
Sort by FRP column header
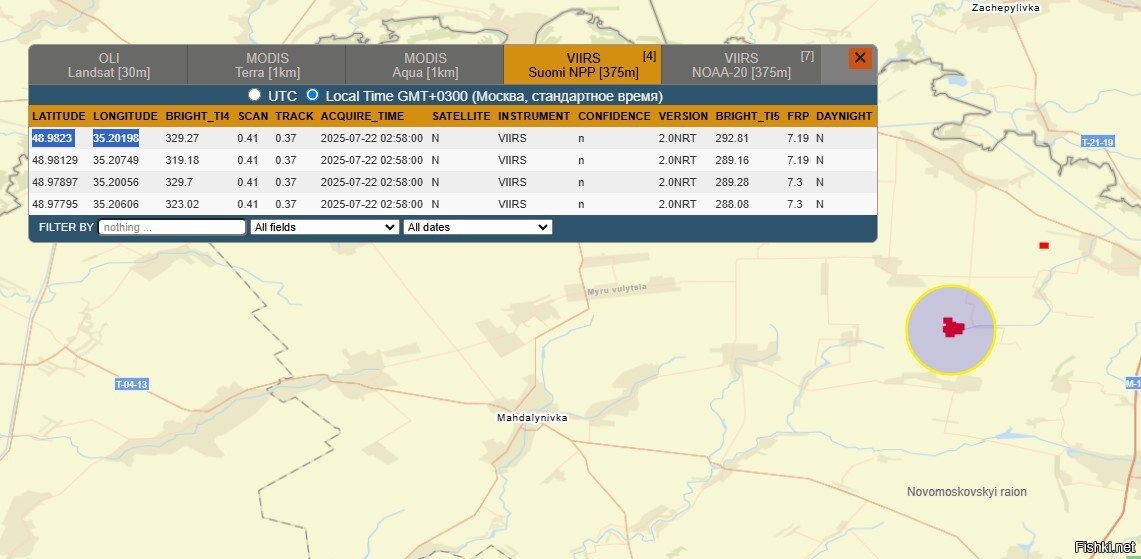tap(798, 116)
